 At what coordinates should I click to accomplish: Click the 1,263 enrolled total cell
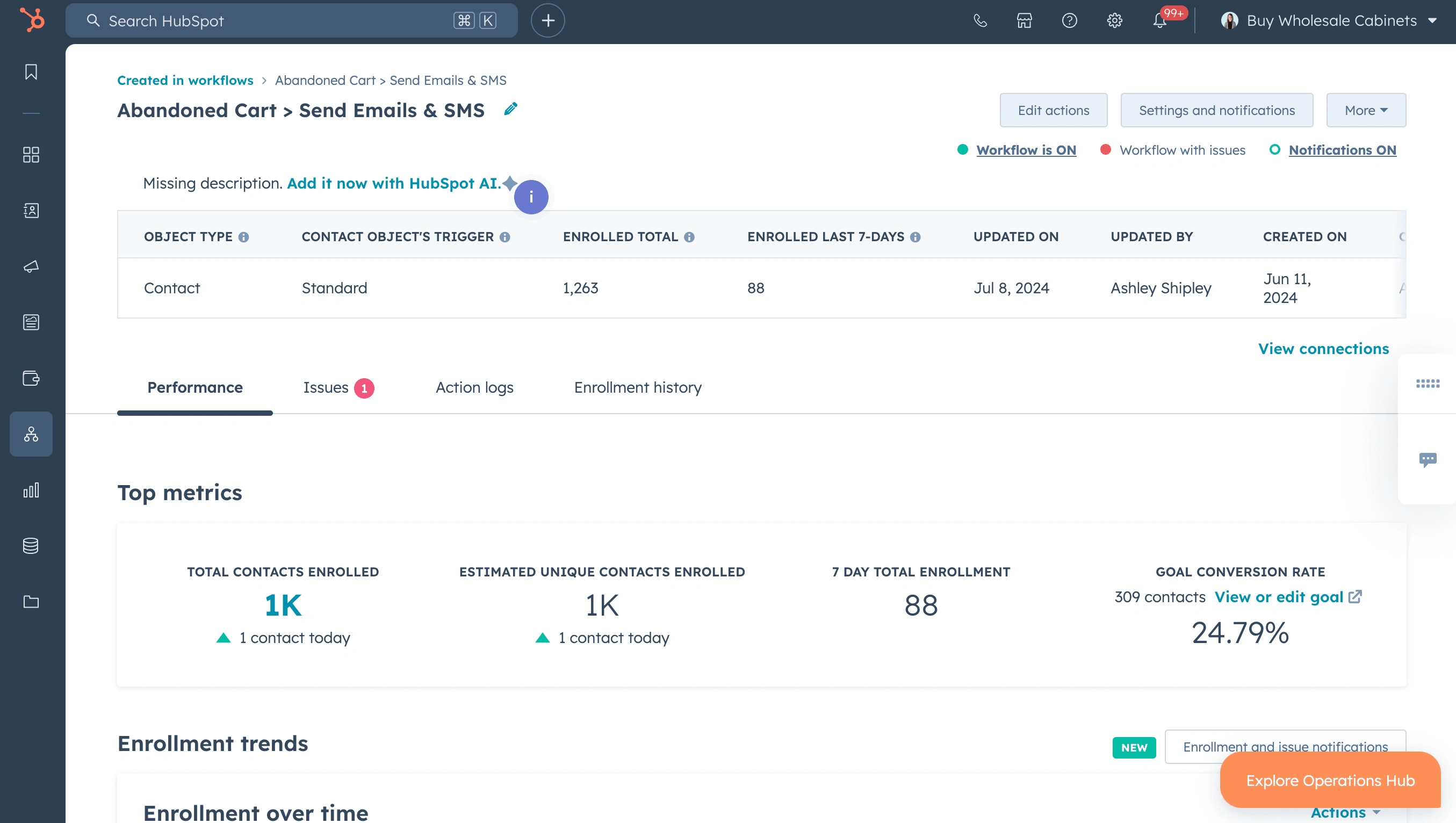580,288
